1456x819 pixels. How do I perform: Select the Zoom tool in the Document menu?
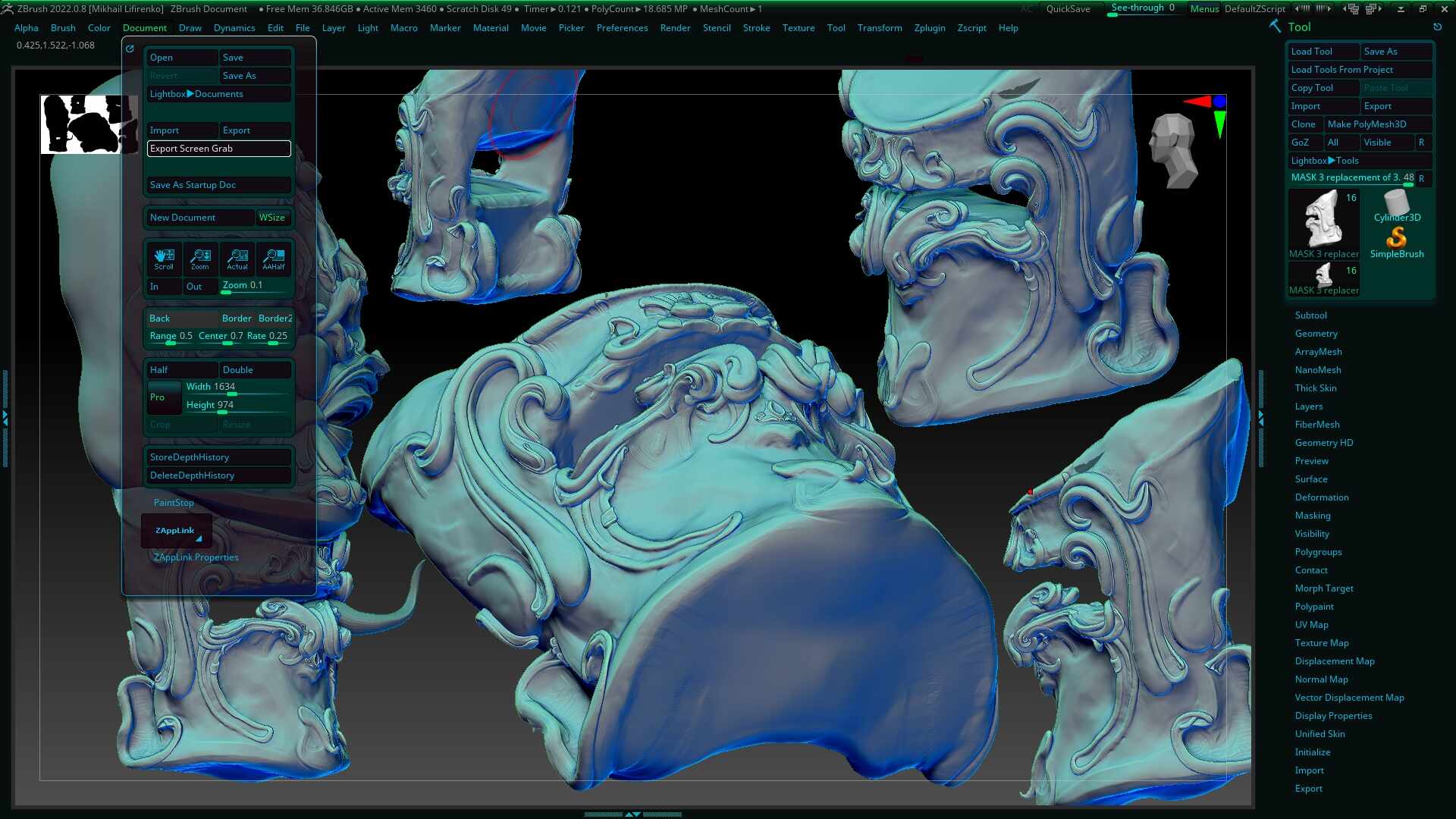(x=201, y=259)
